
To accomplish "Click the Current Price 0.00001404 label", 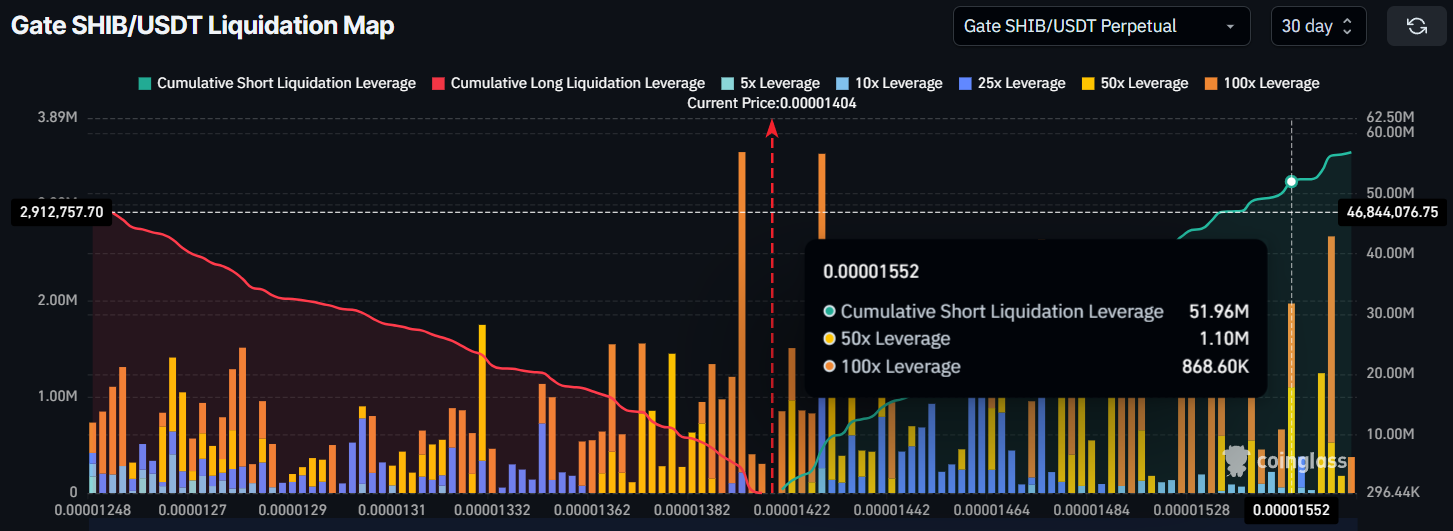I will [771, 103].
